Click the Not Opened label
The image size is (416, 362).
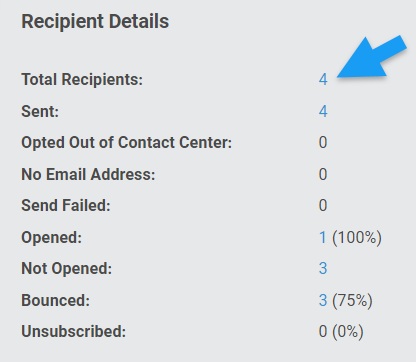(67, 269)
